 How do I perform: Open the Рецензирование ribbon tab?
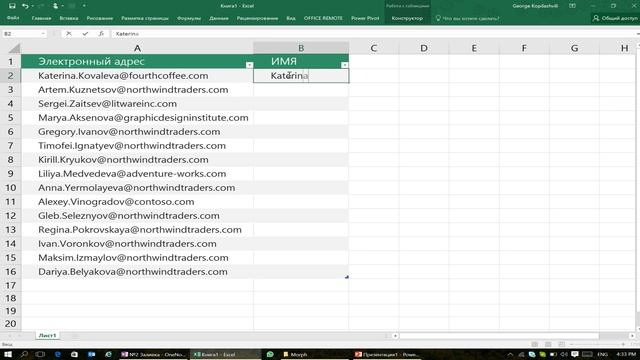click(x=257, y=18)
